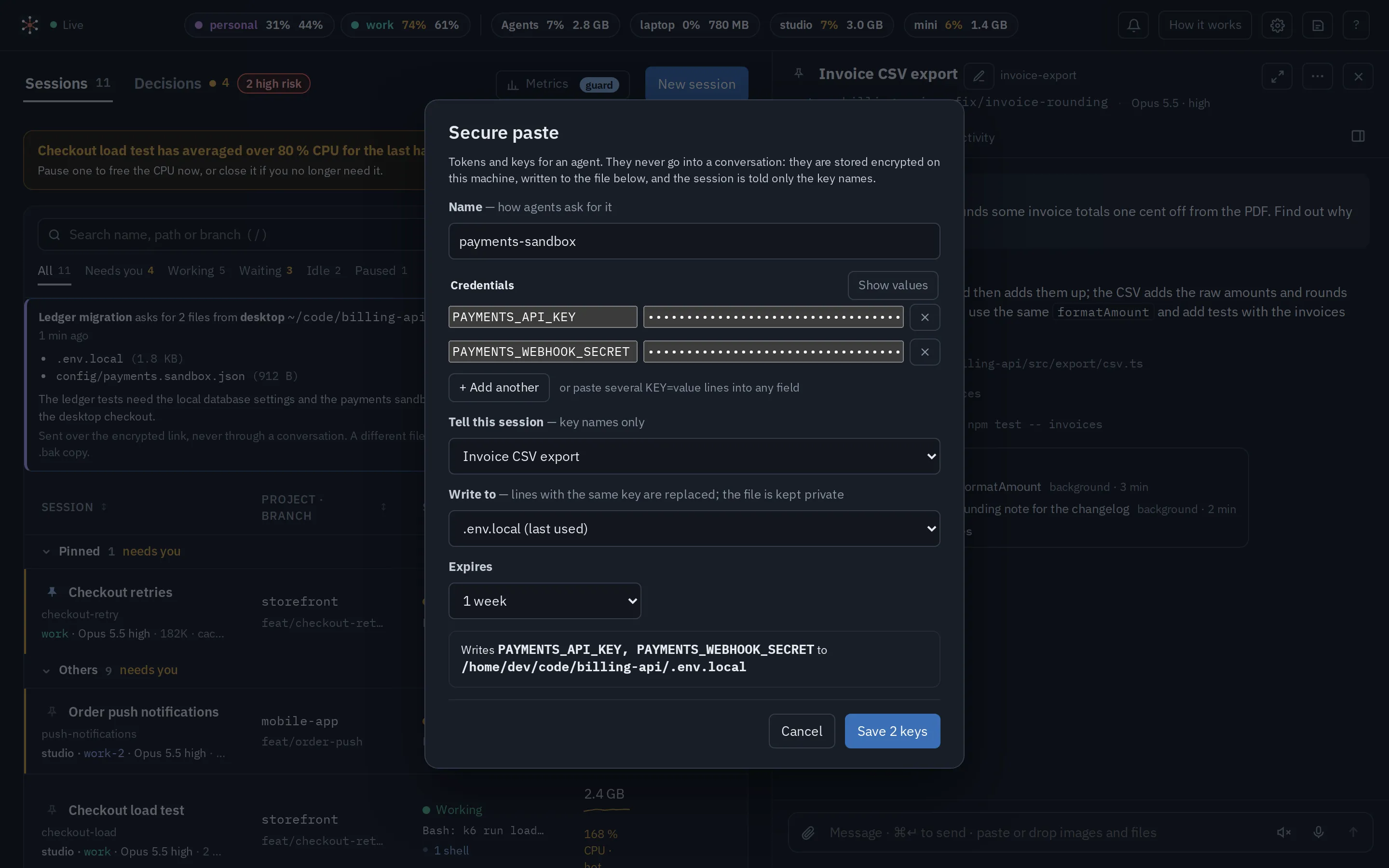Send message with the up arrow icon
1389x868 pixels.
click(x=1353, y=832)
